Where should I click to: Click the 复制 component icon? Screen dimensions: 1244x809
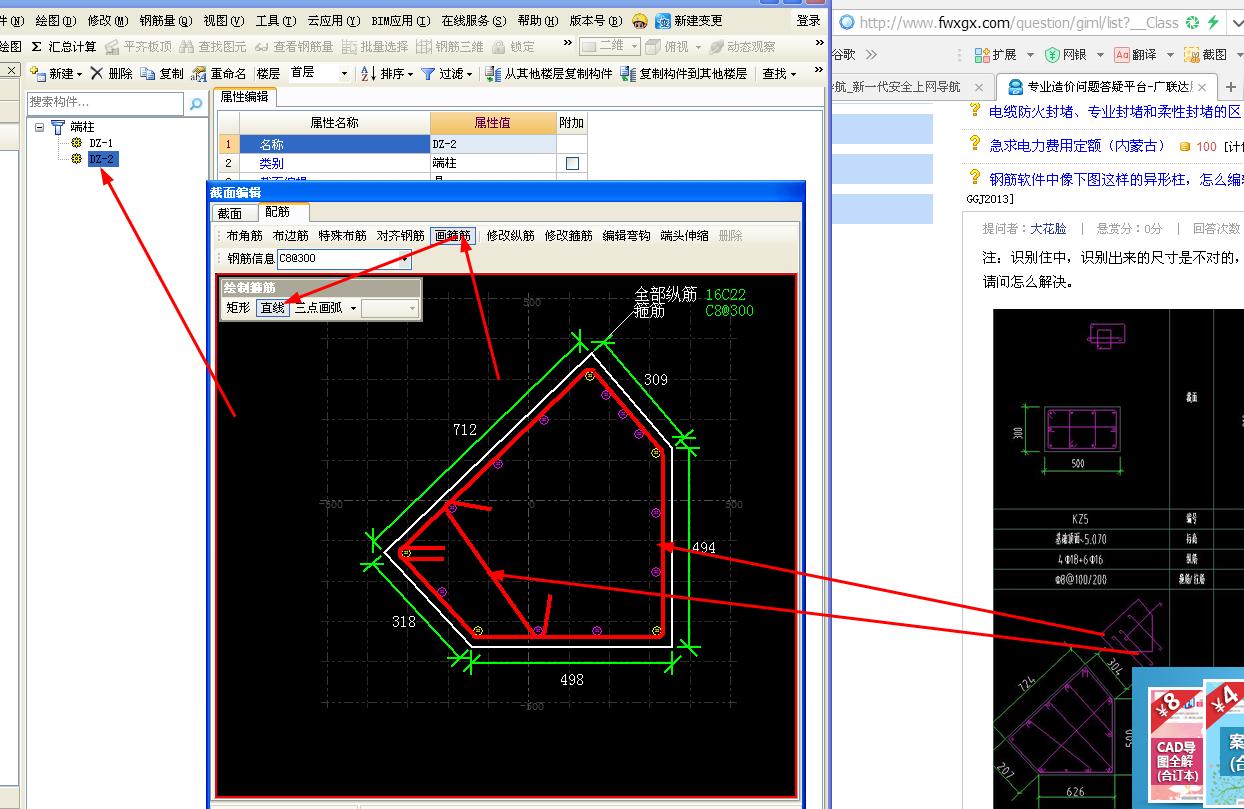click(148, 74)
